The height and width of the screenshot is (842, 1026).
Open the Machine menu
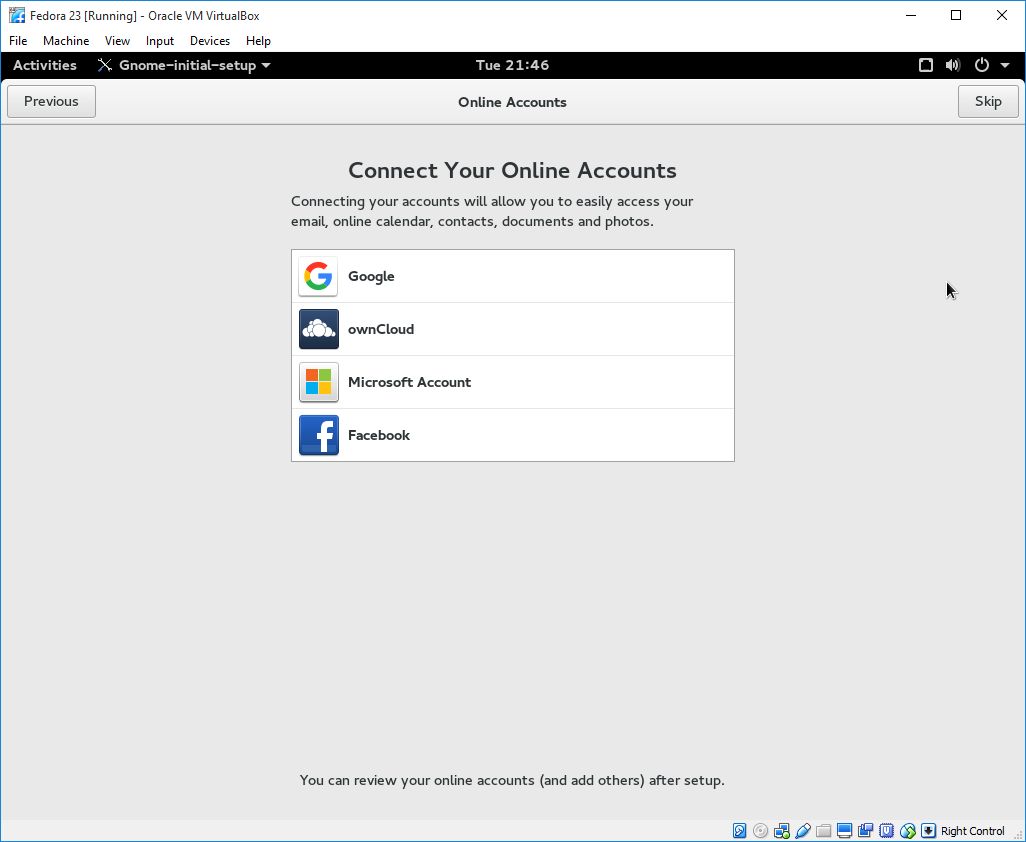tap(66, 41)
